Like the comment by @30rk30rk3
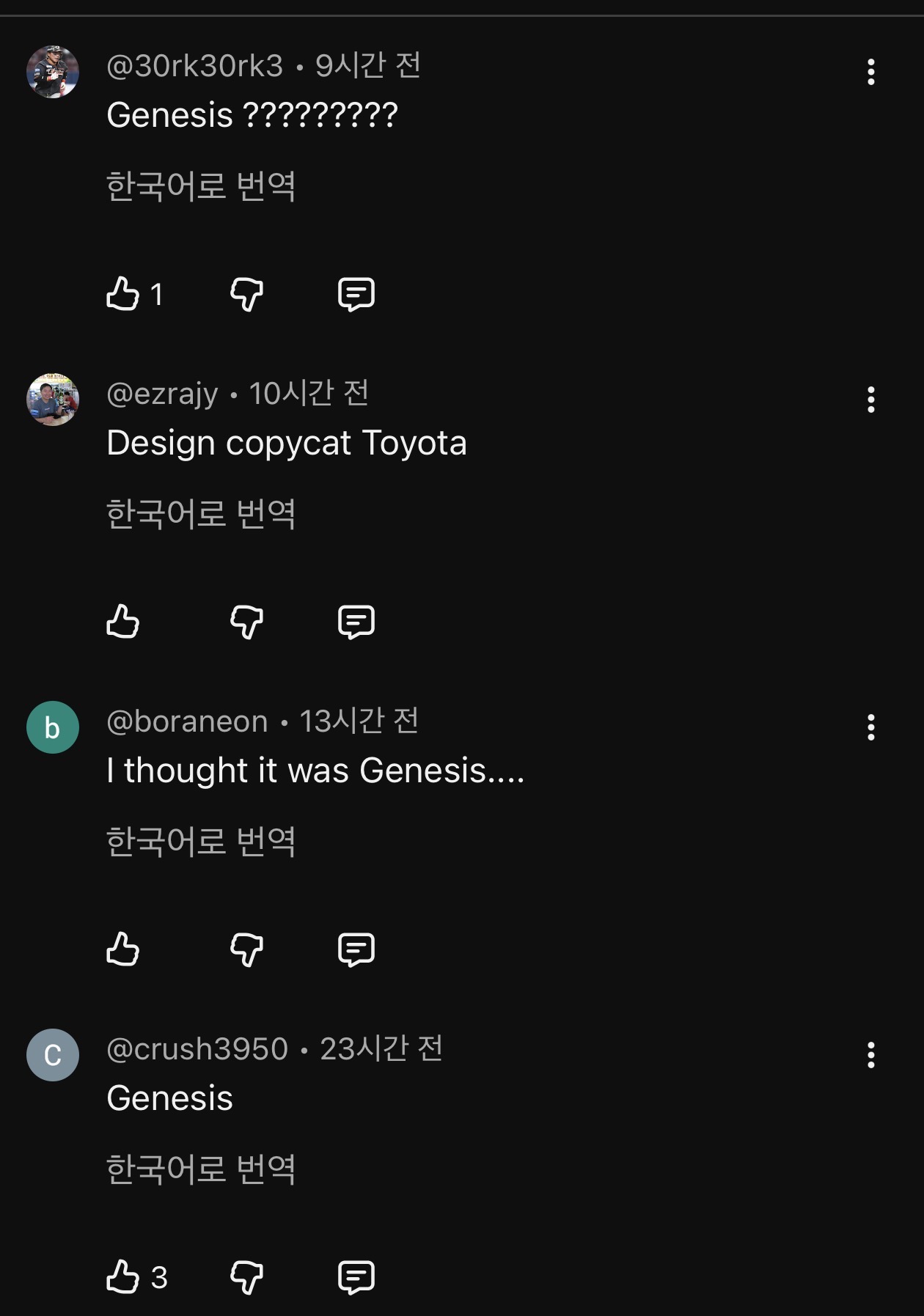Screen dimensions: 924x1316 click(122, 294)
